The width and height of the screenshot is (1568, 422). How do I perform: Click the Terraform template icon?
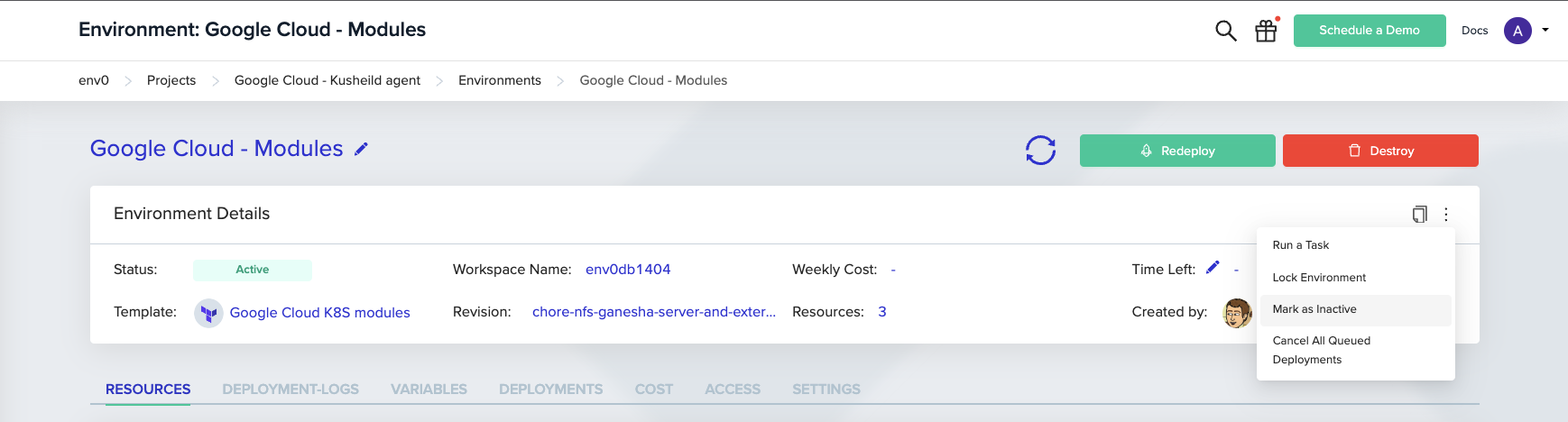pos(208,313)
